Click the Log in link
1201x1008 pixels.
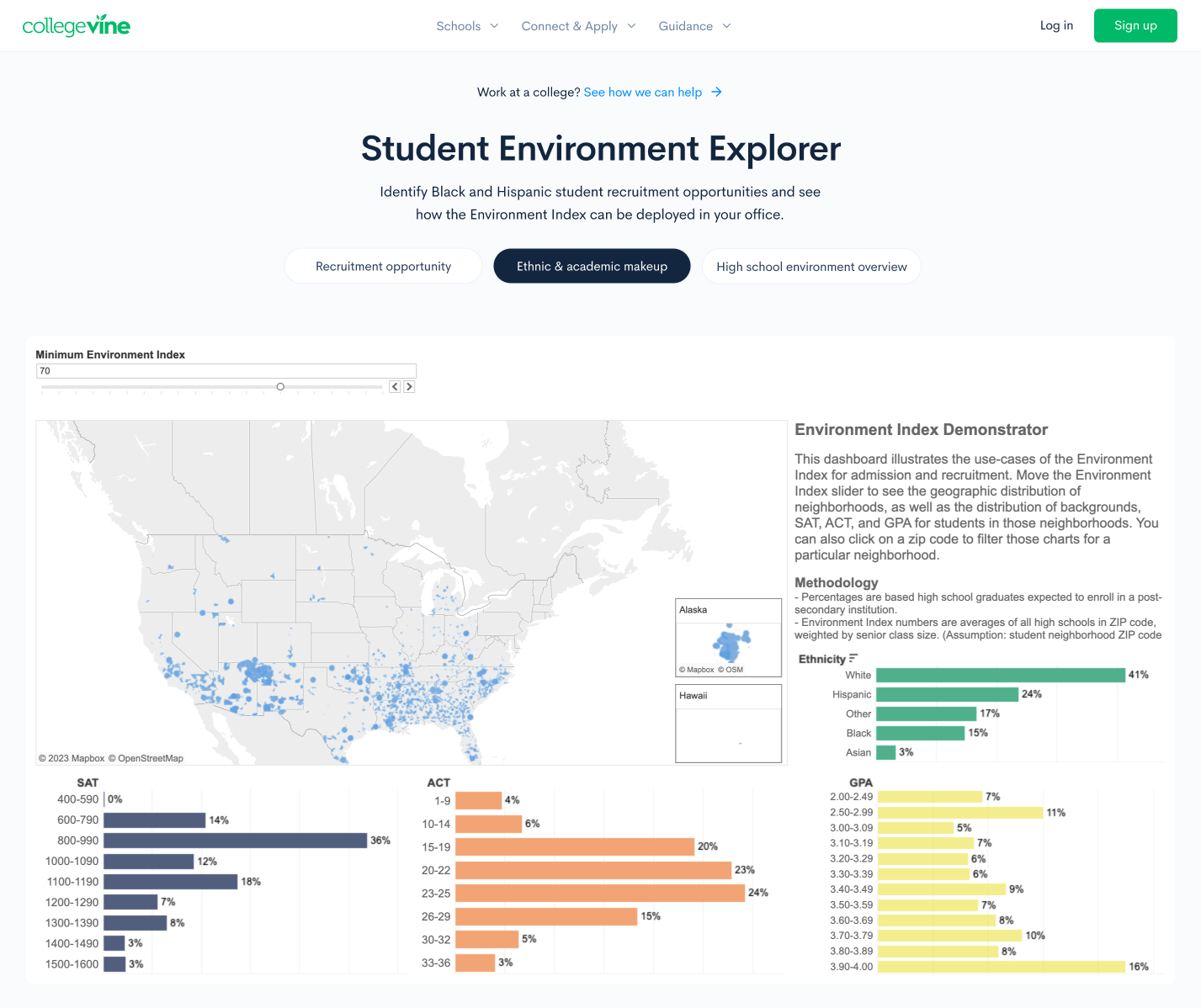(1056, 25)
